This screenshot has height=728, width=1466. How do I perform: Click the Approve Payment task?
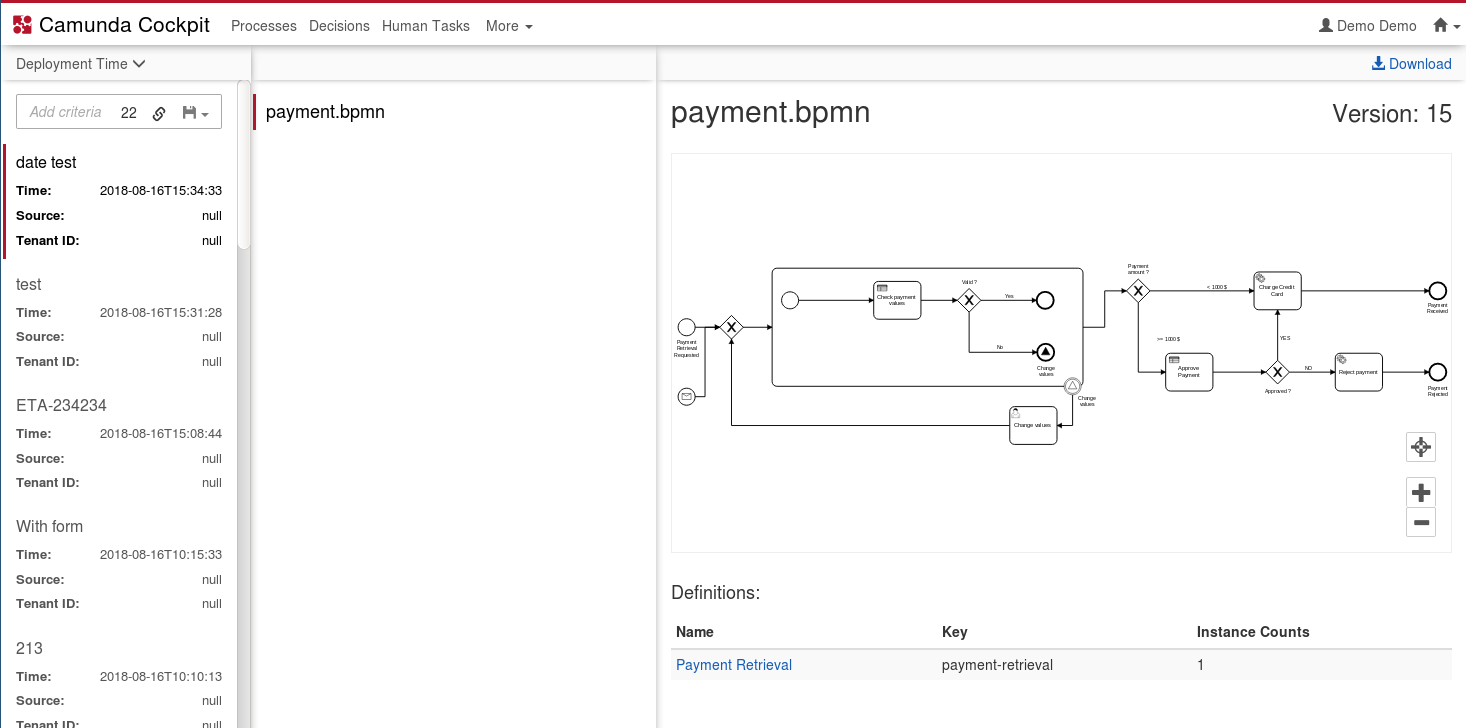(x=1189, y=372)
